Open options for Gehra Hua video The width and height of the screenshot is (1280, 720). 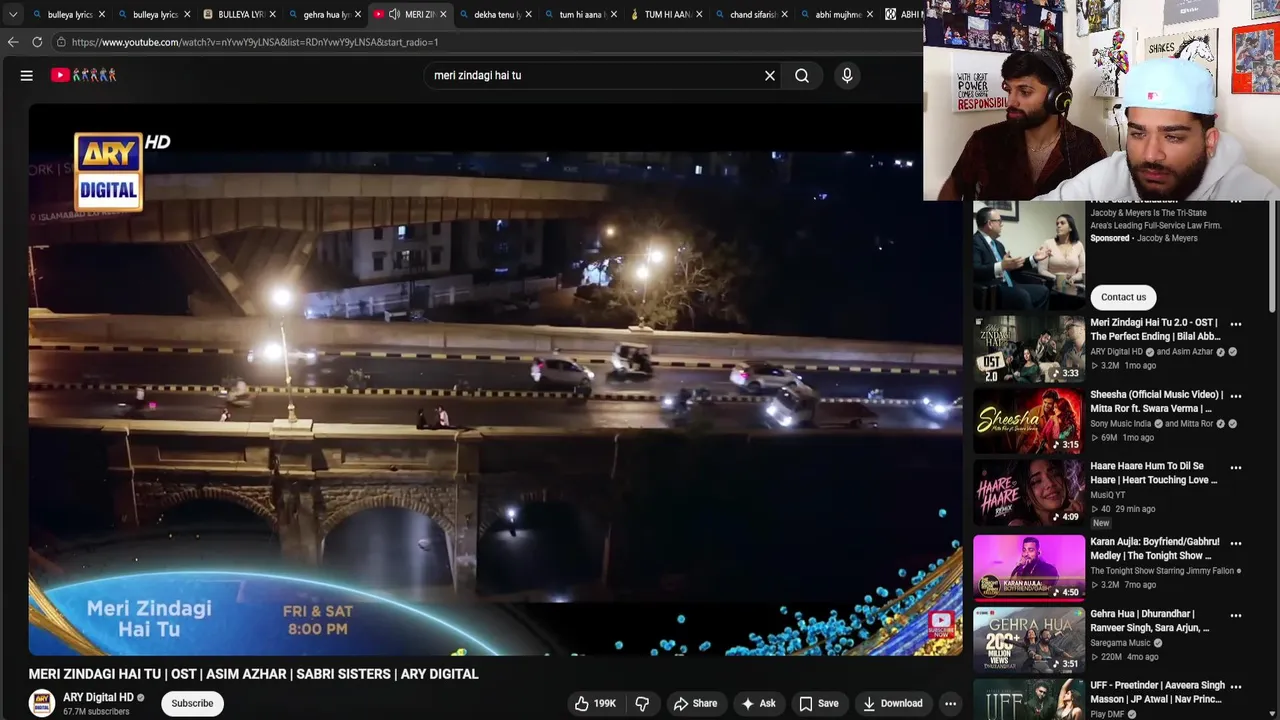click(x=1236, y=615)
